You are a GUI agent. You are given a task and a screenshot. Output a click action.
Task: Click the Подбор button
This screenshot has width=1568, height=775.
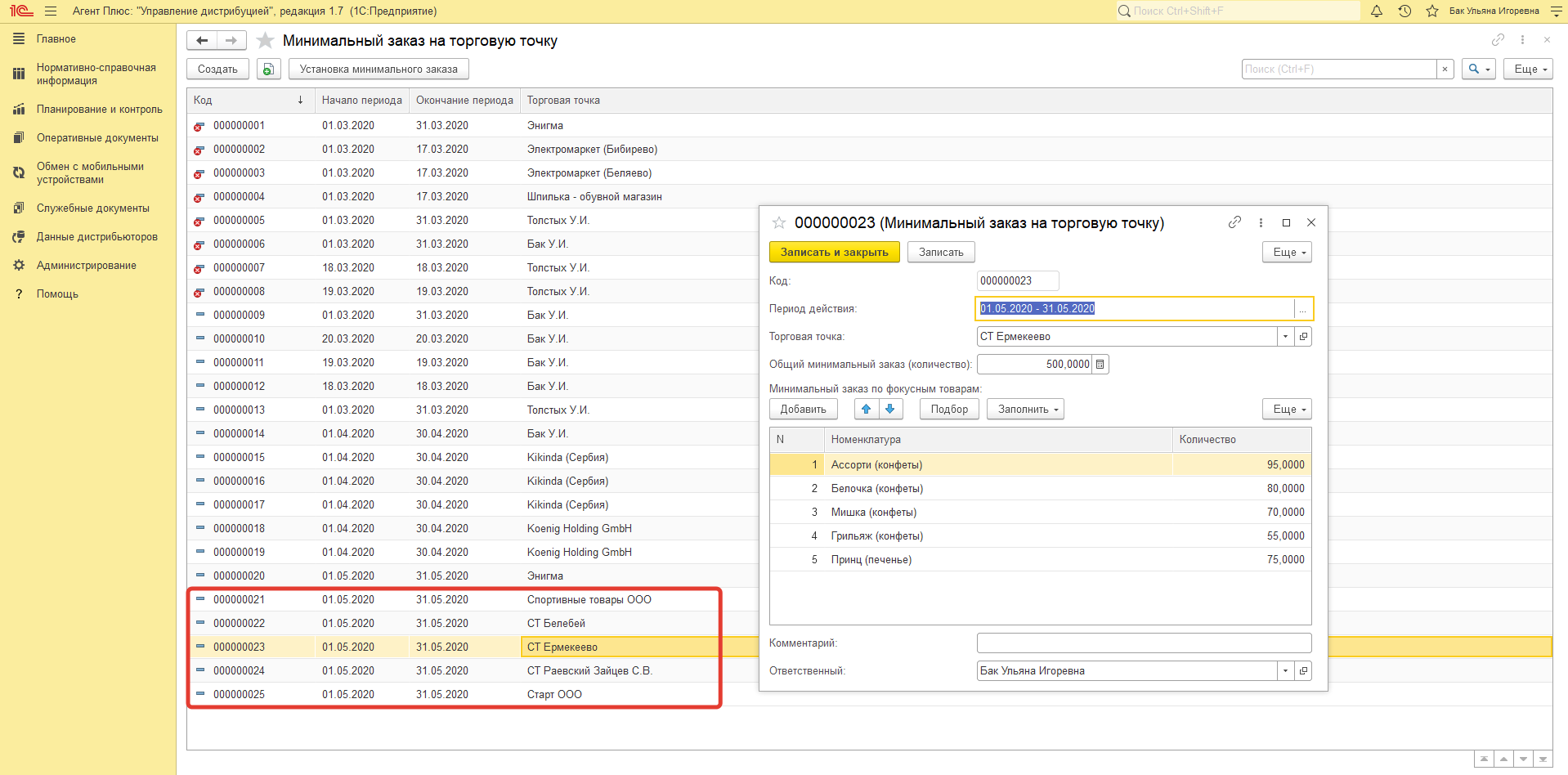pyautogui.click(x=949, y=410)
